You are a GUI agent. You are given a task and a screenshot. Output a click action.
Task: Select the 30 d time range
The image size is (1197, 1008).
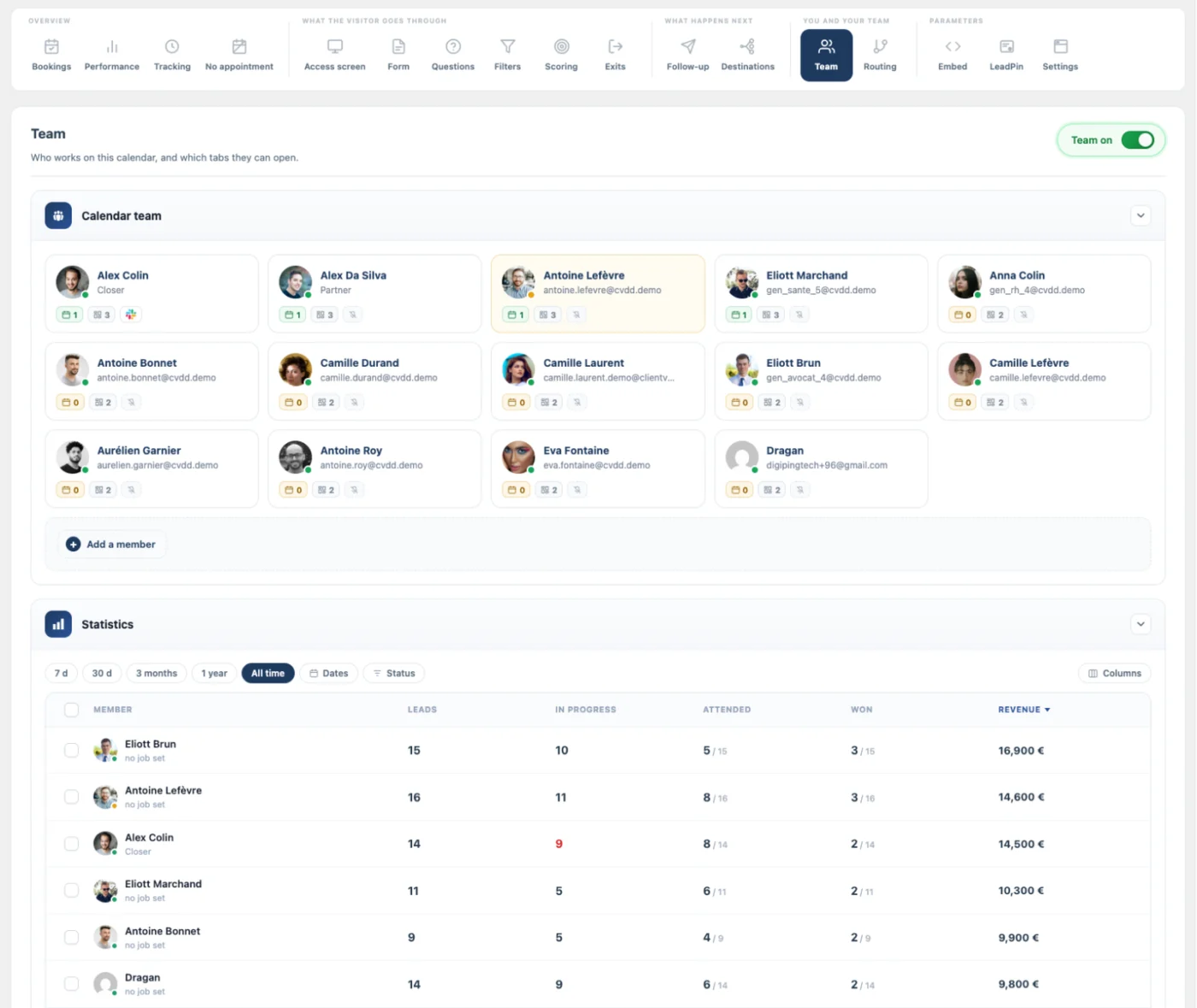click(102, 674)
